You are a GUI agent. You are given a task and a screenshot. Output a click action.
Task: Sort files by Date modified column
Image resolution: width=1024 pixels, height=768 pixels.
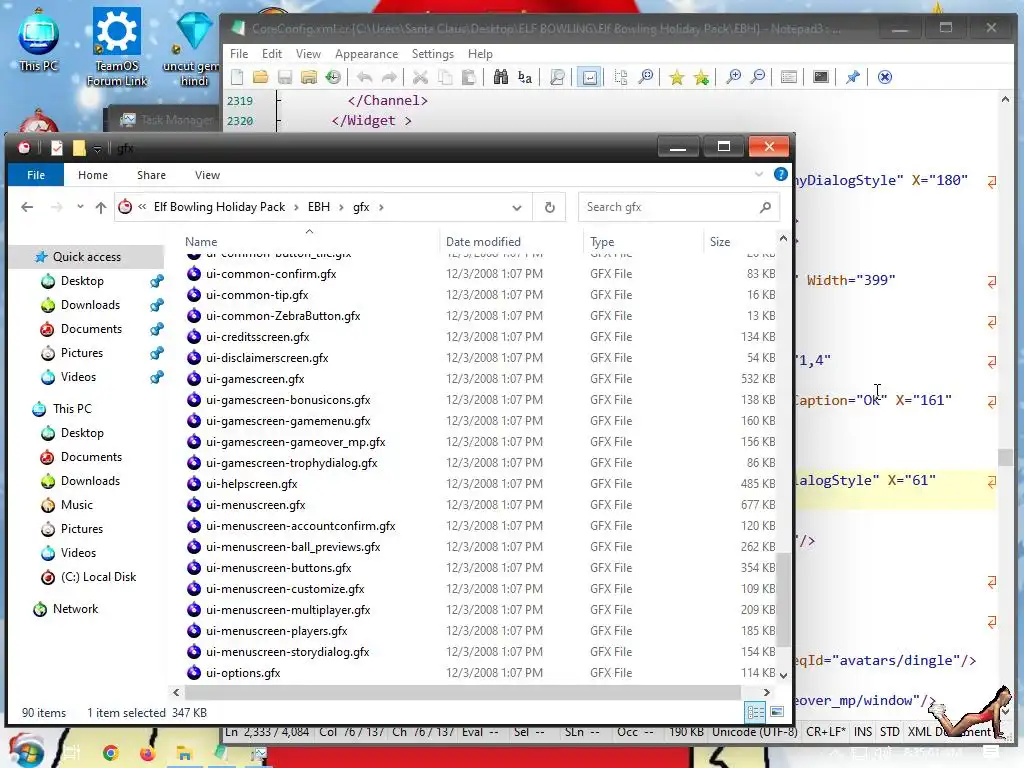[483, 242]
